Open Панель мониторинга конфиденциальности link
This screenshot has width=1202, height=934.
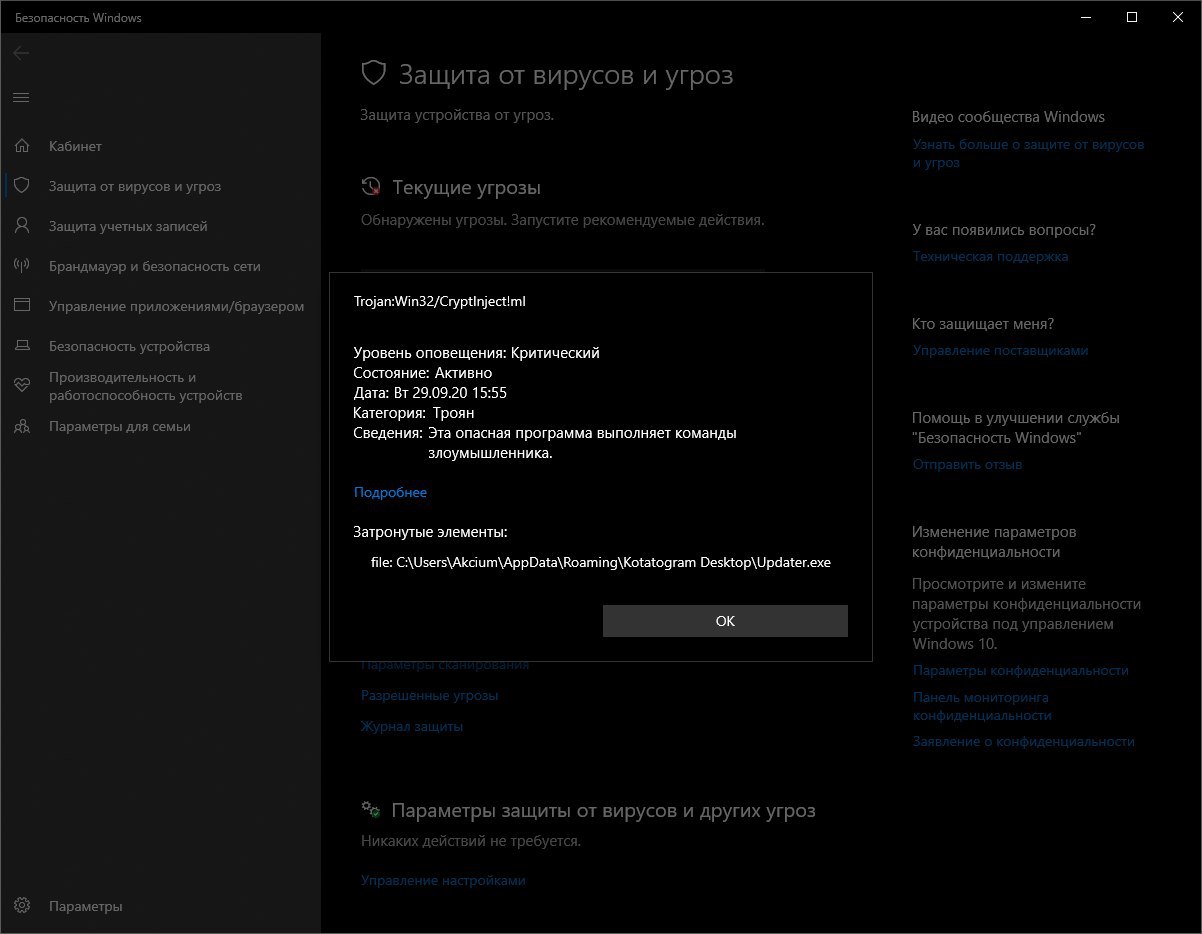(x=981, y=706)
